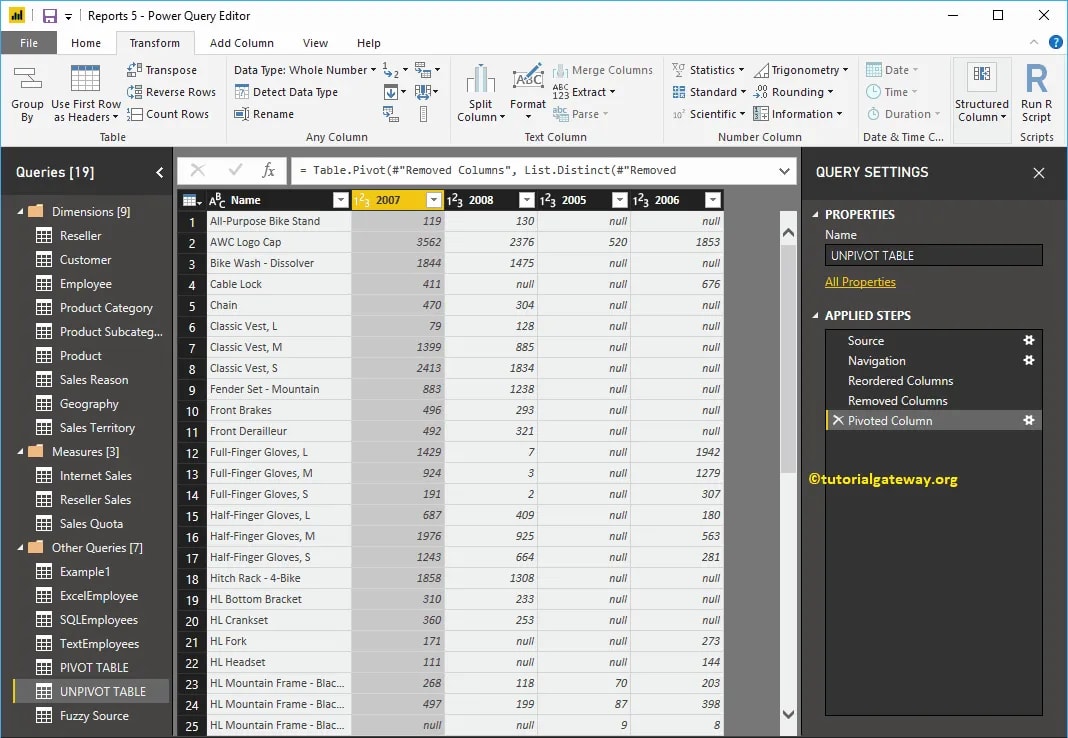Edit the query Name field
The height and width of the screenshot is (738, 1068).
point(933,255)
